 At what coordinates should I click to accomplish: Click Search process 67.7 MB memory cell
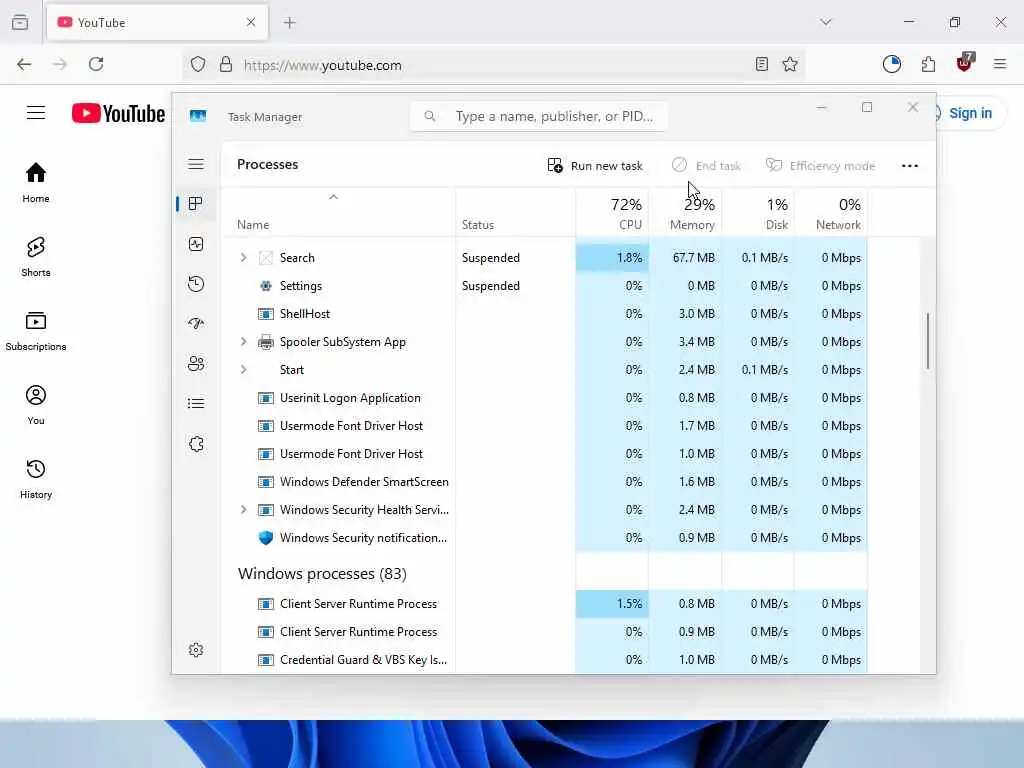[x=685, y=257]
